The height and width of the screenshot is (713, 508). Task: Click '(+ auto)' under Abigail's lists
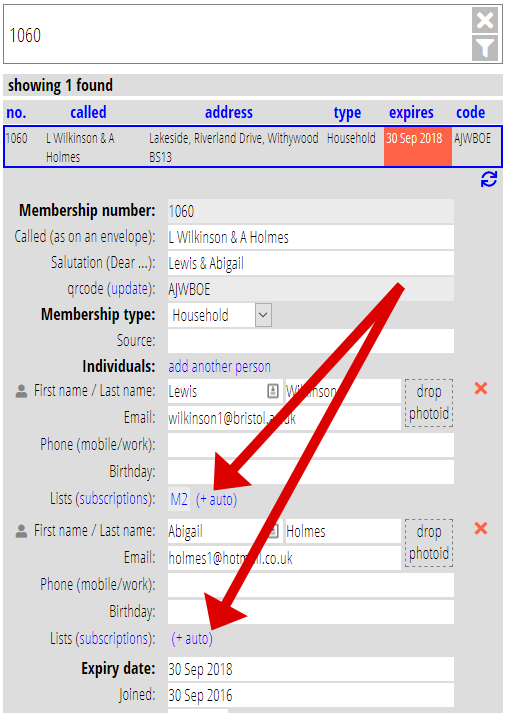tap(192, 639)
